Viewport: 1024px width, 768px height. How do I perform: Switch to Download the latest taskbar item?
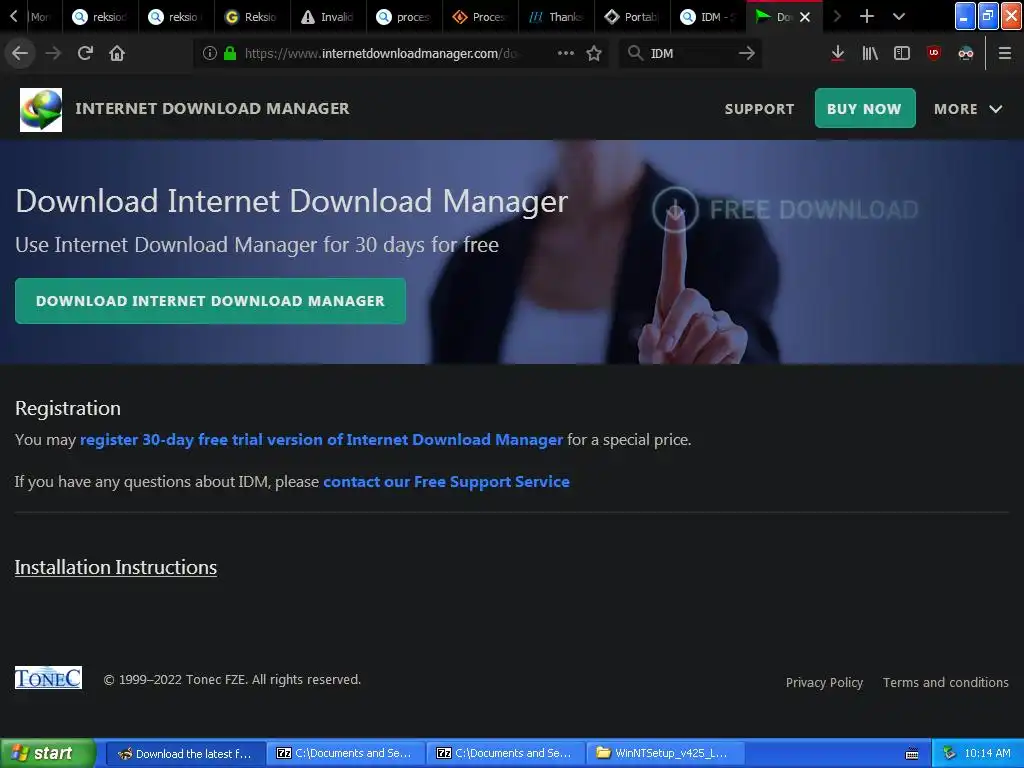point(185,754)
